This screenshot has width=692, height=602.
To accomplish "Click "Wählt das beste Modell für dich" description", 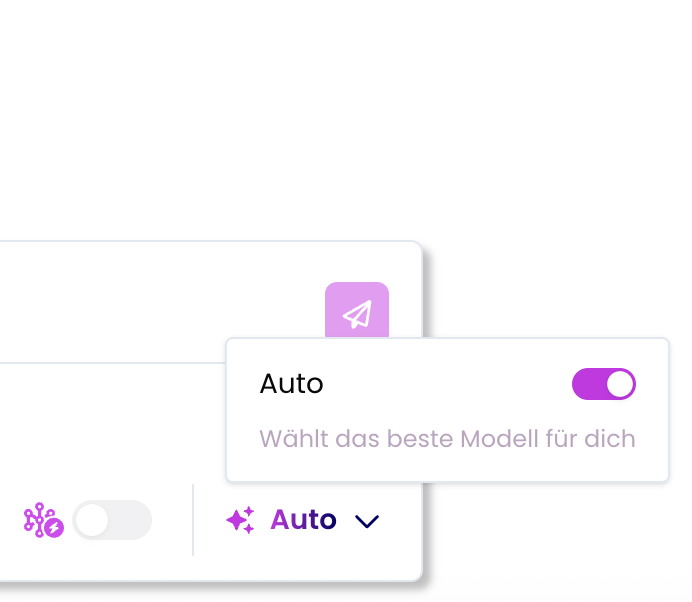I will 447,439.
